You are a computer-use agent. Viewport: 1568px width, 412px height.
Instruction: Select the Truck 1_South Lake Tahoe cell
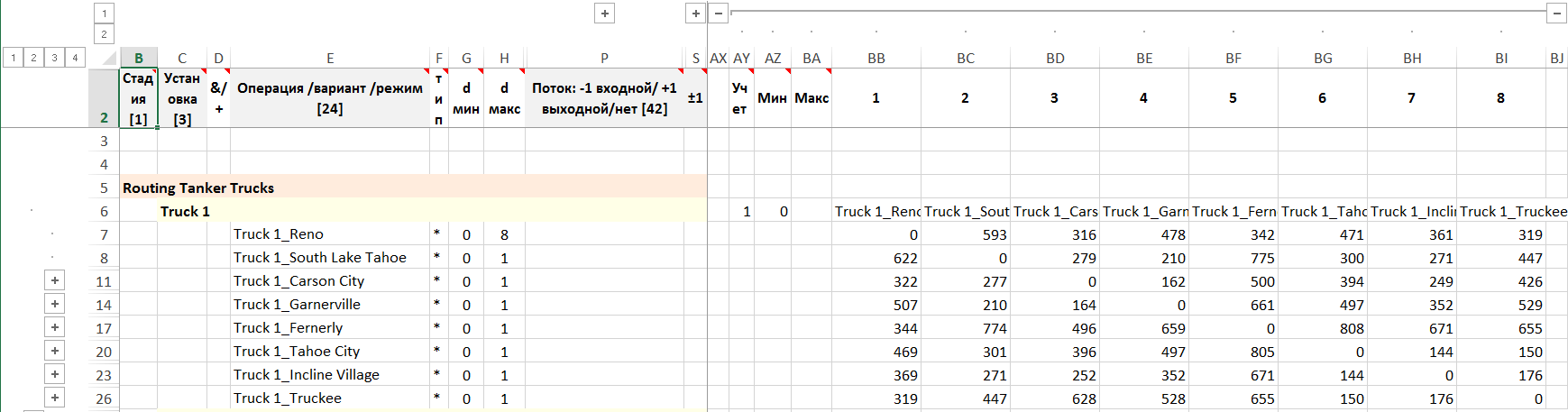pyautogui.click(x=320, y=258)
